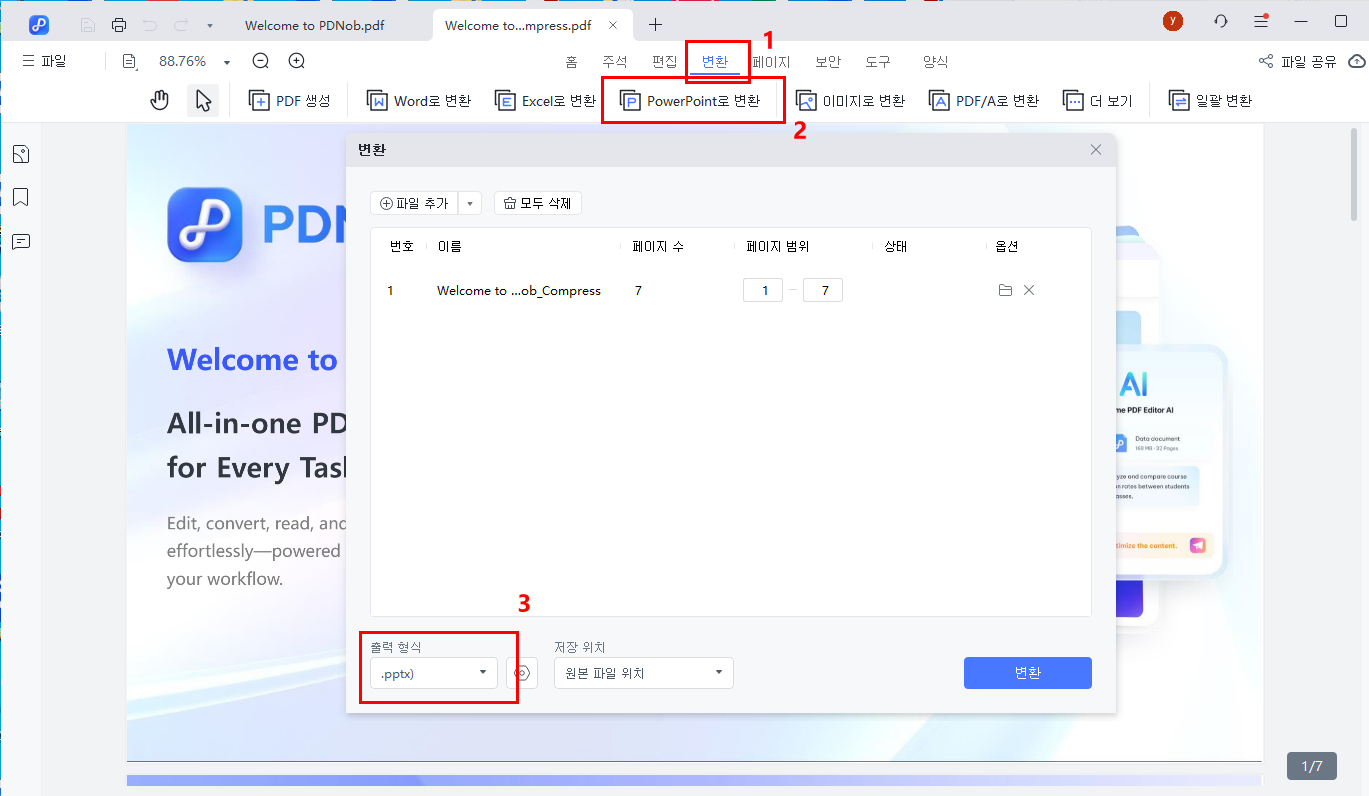
Task: Expand the 파일 추가 dropdown arrow
Action: pos(469,202)
